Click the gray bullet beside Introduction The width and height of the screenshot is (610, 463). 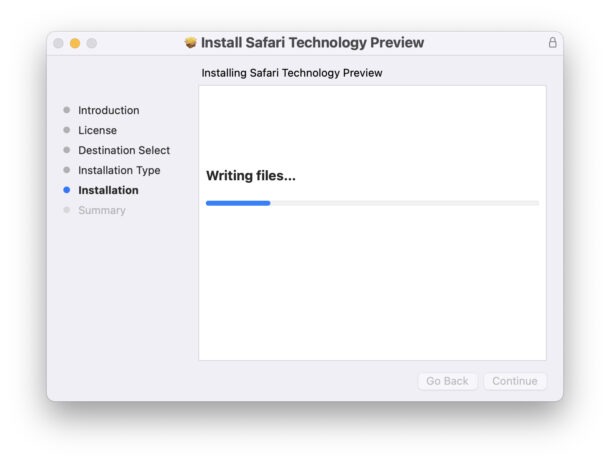(67, 110)
